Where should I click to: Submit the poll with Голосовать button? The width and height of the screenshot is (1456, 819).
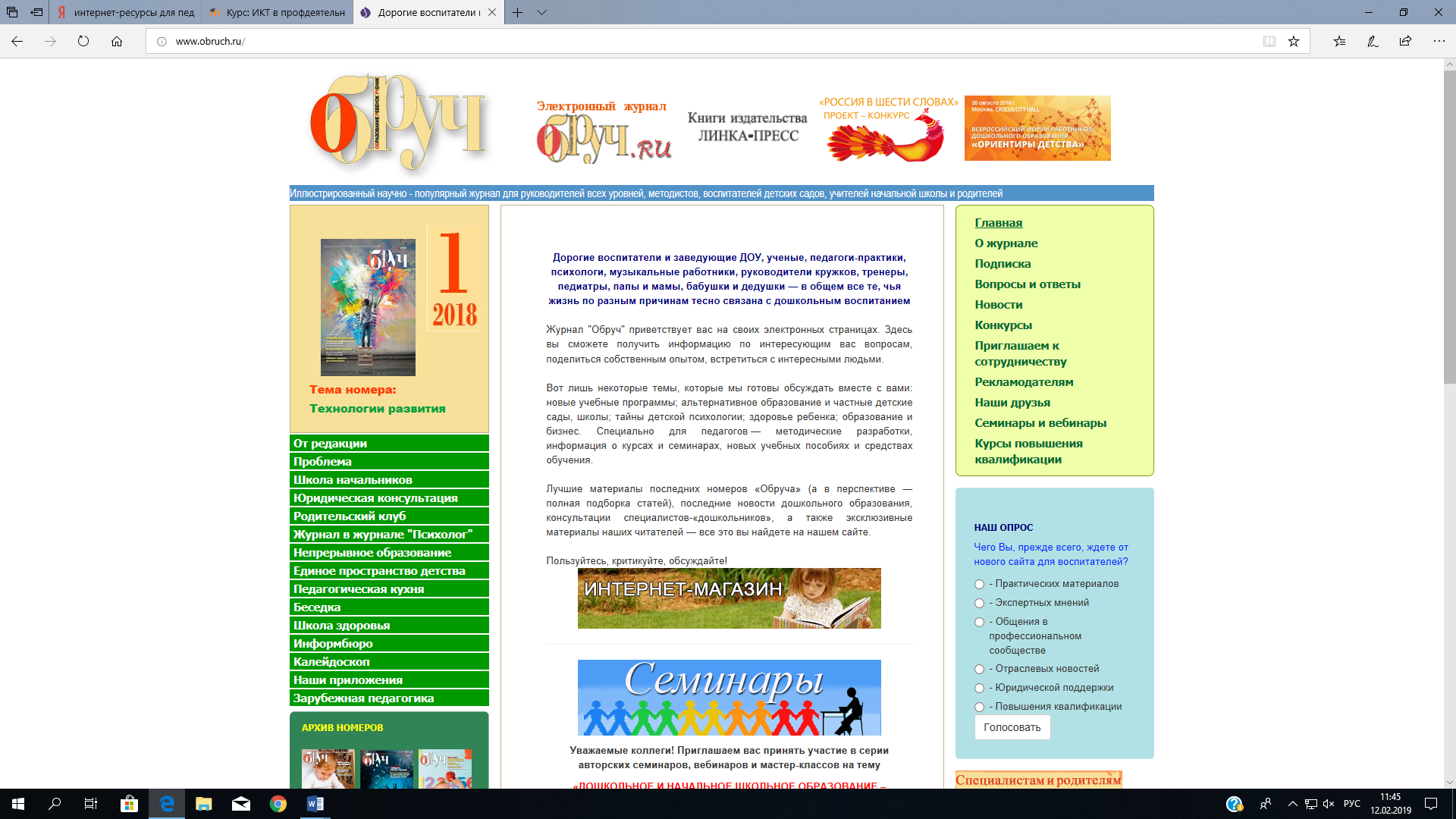point(1012,727)
